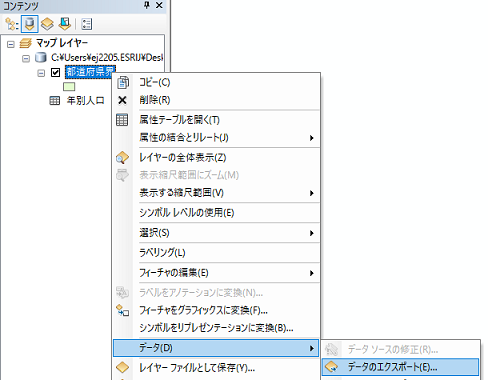Open table of contents Options icon
Image resolution: width=488 pixels, height=380 pixels.
click(x=87, y=24)
